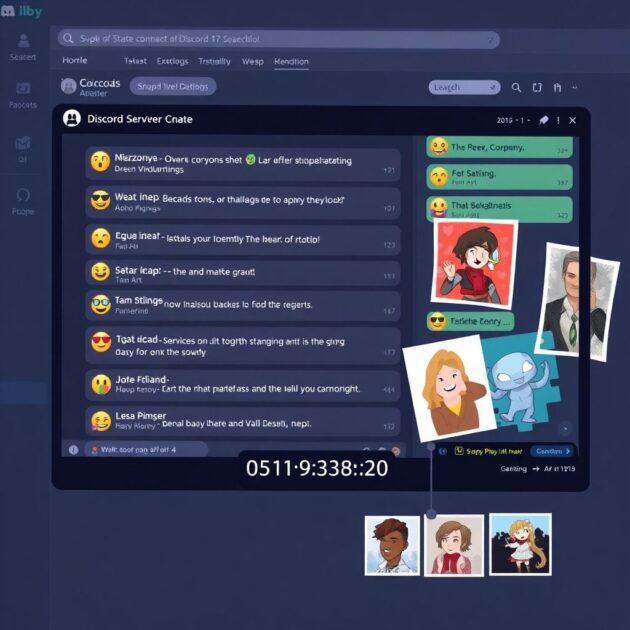Open the anime girl avatar thumbnail
The width and height of the screenshot is (630, 630).
coord(520,544)
